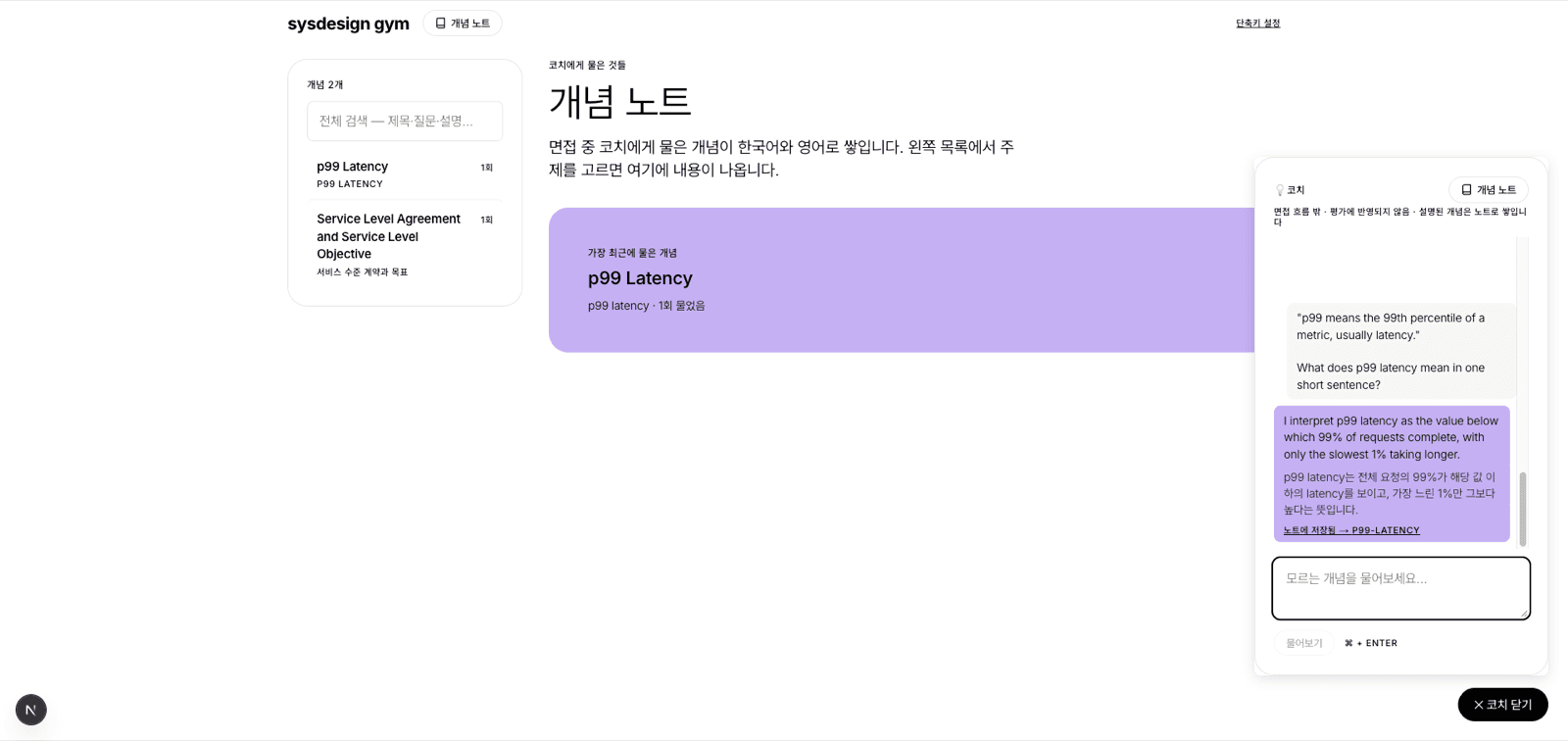Click coach message asking about p99 latency
Screen dimensions: 1568x741
point(1400,351)
